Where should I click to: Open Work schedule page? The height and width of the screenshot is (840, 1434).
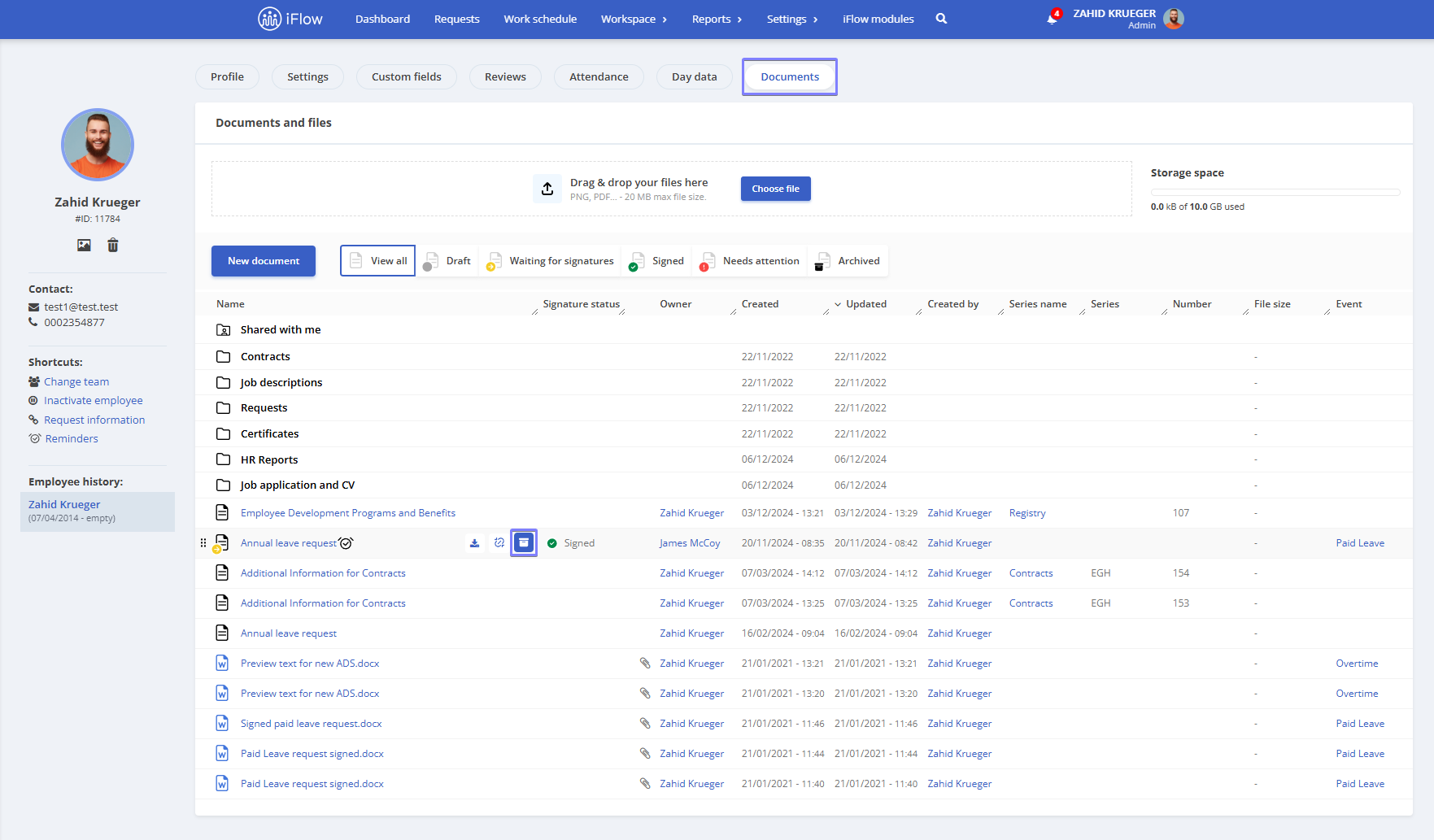[x=540, y=19]
